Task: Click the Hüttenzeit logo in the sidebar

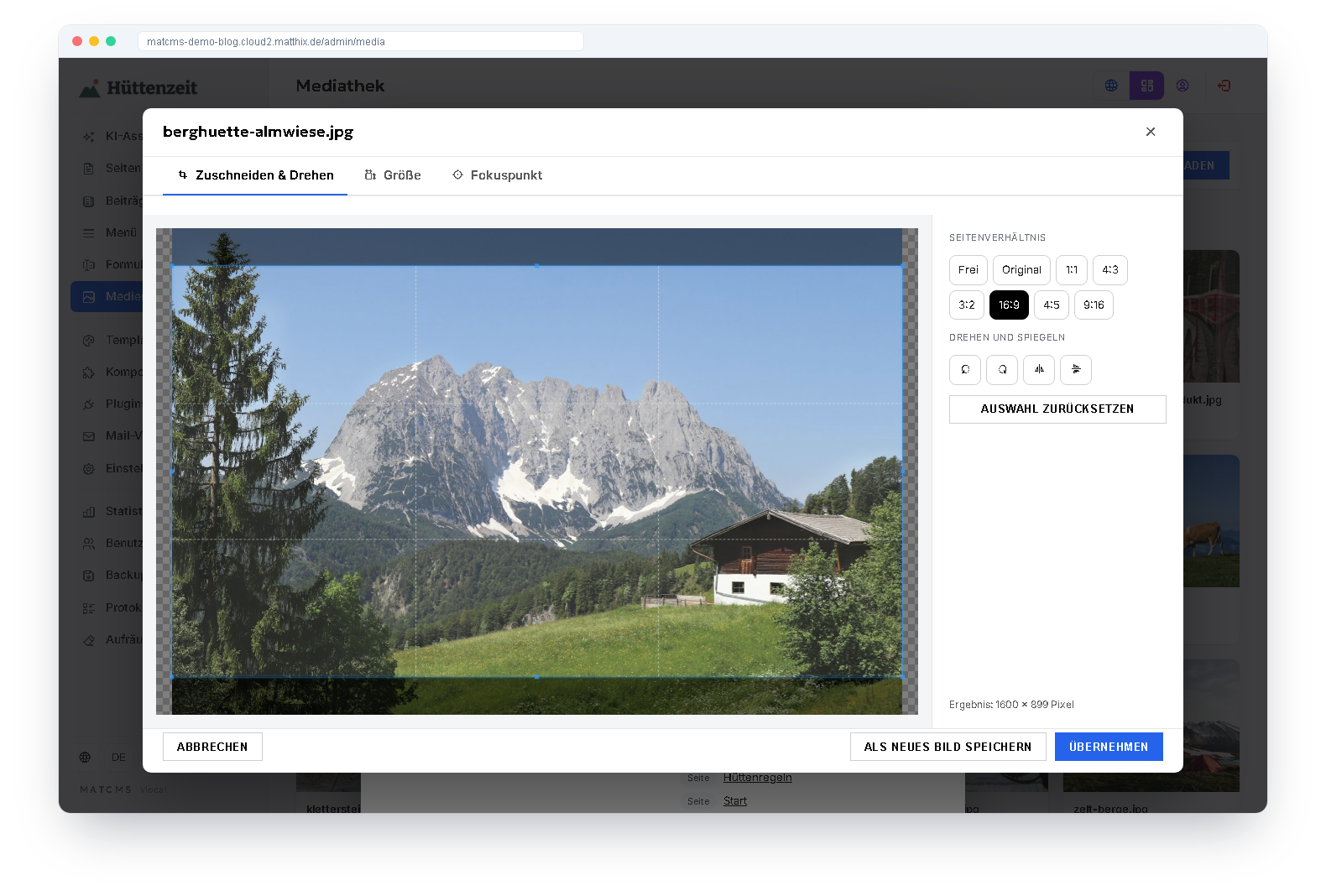Action: click(x=138, y=87)
